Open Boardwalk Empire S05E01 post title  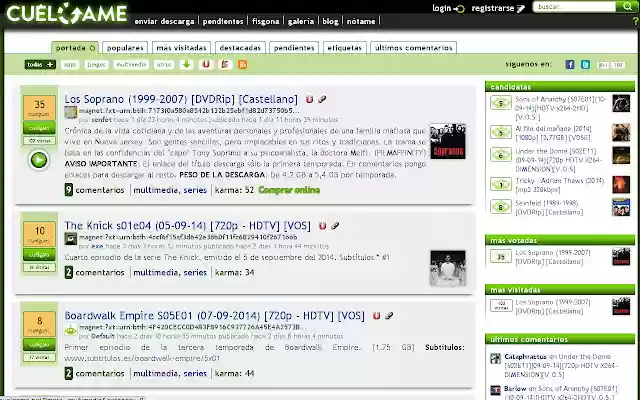214,316
